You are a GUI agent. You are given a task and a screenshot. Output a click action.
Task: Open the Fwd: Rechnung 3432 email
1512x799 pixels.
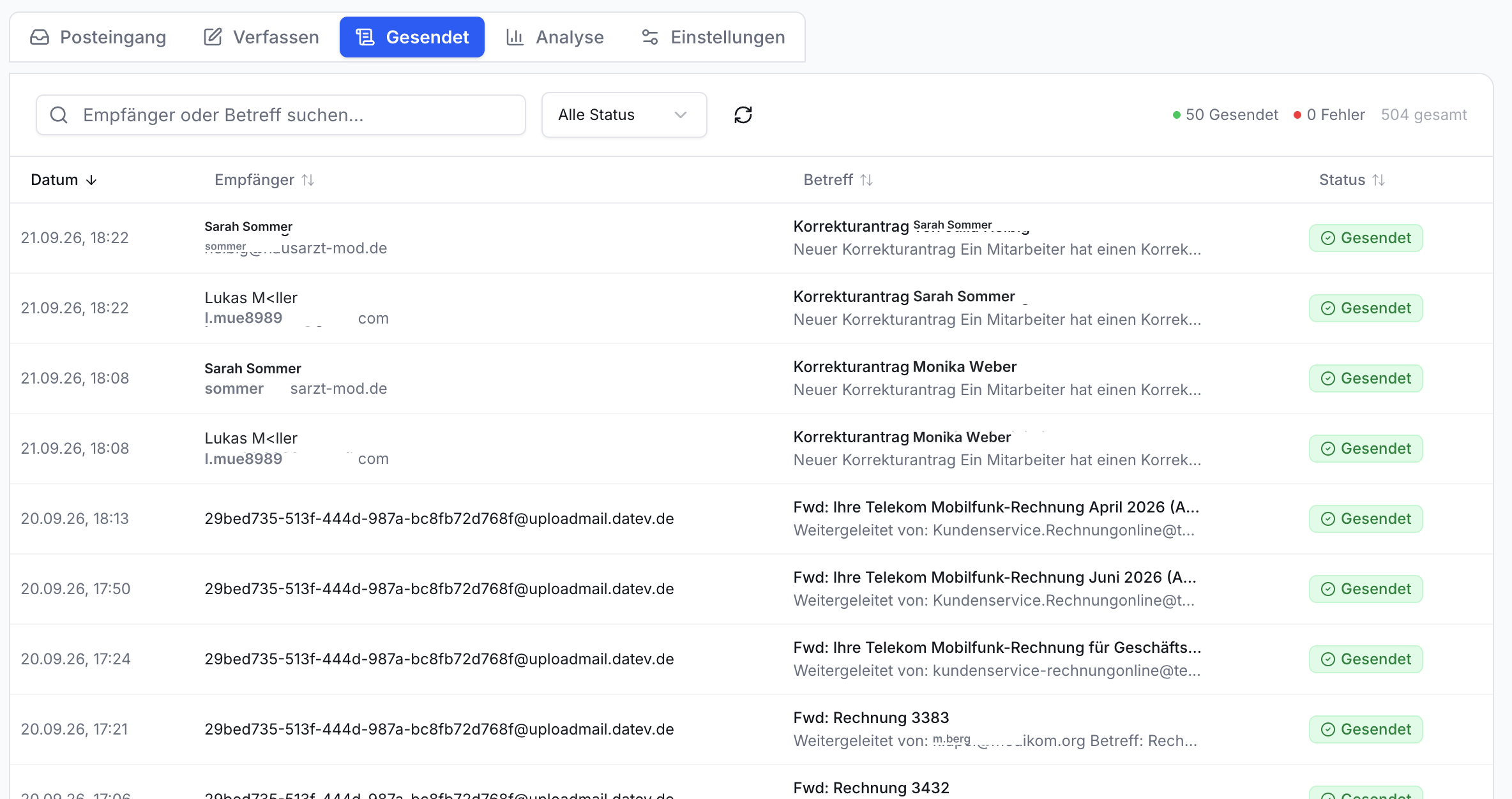871,788
